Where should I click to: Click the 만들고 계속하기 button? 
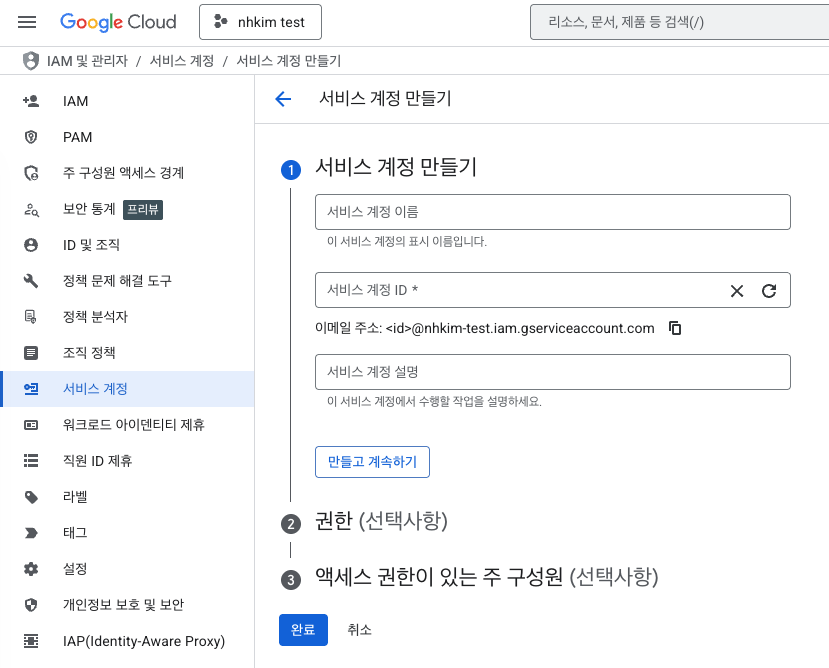(372, 462)
